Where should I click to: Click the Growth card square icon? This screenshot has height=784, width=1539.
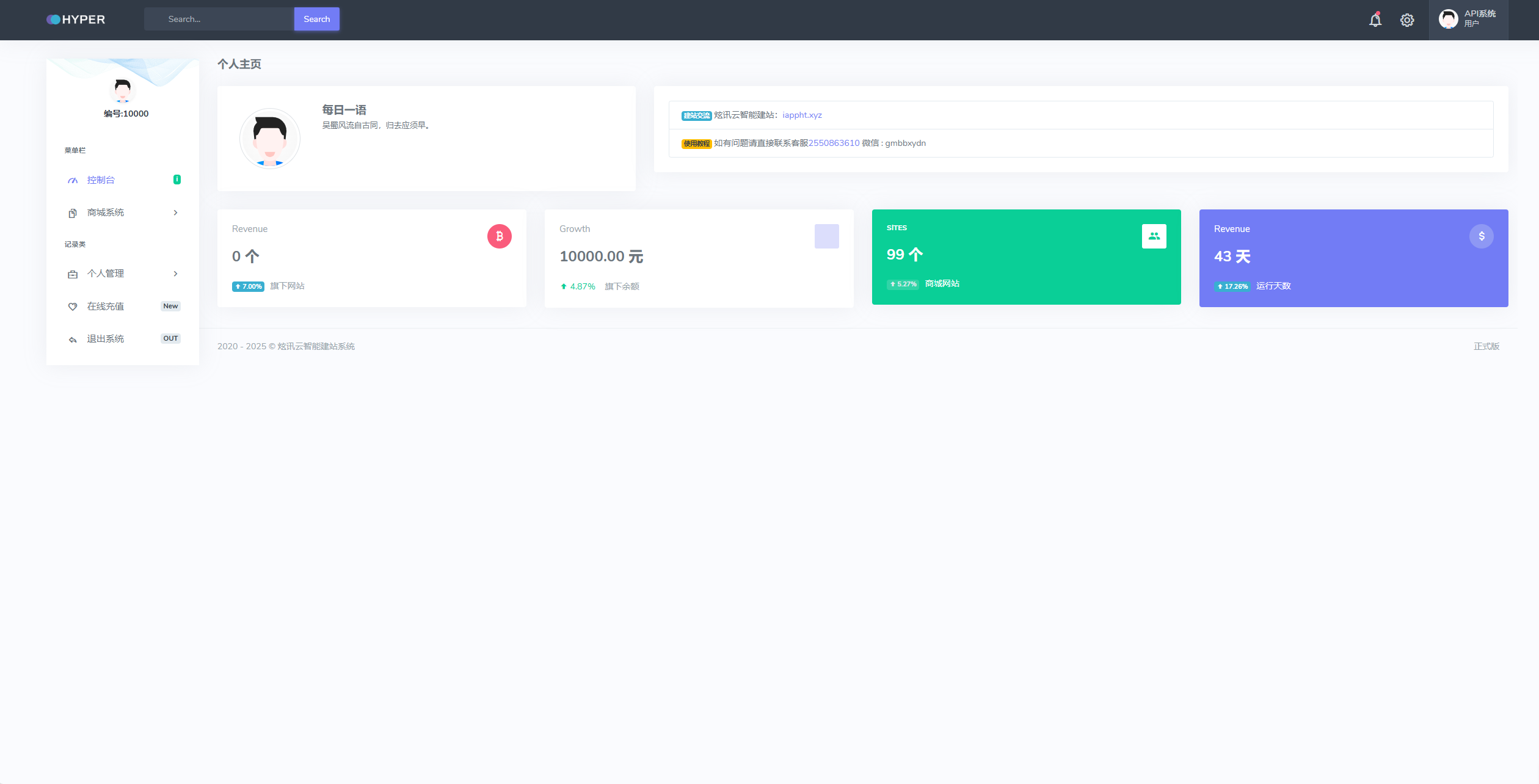click(827, 236)
